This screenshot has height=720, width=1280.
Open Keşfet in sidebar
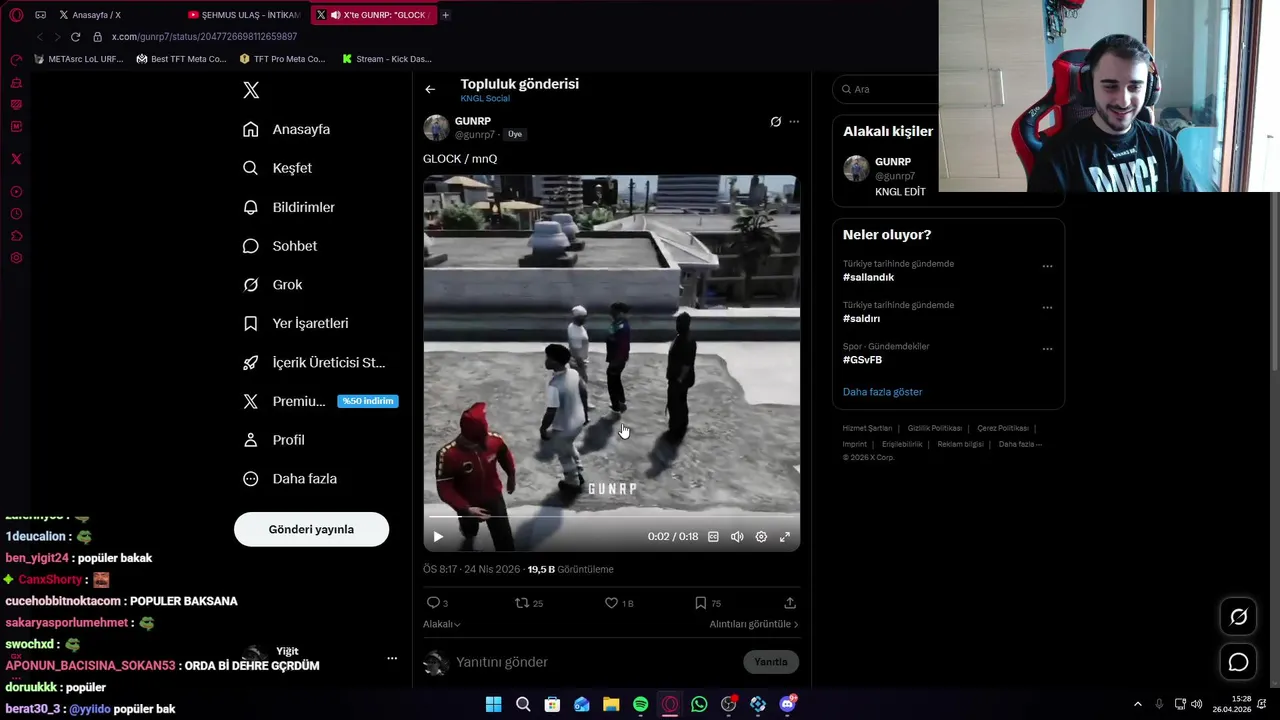click(x=278, y=168)
